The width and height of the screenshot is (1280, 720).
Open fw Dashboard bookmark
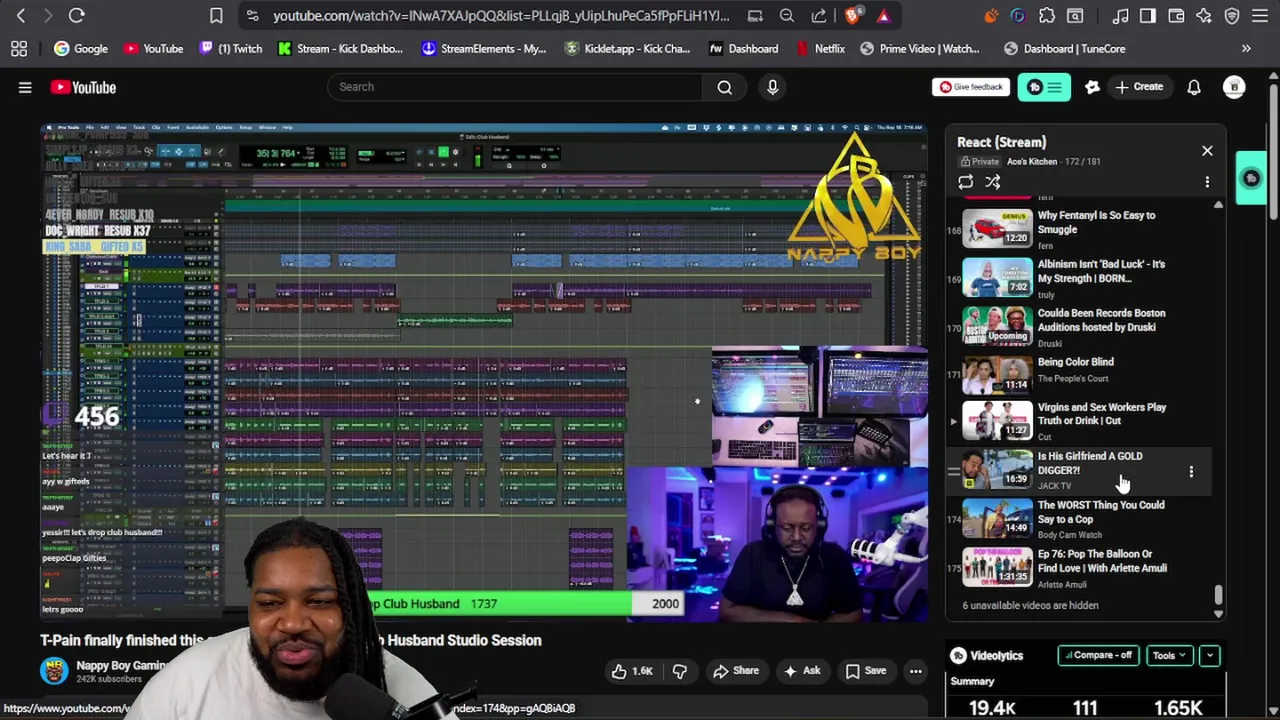click(743, 48)
